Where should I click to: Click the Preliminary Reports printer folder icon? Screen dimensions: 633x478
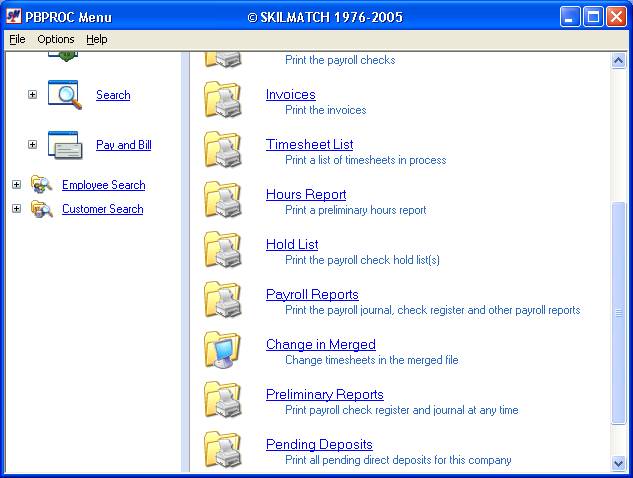click(x=223, y=400)
